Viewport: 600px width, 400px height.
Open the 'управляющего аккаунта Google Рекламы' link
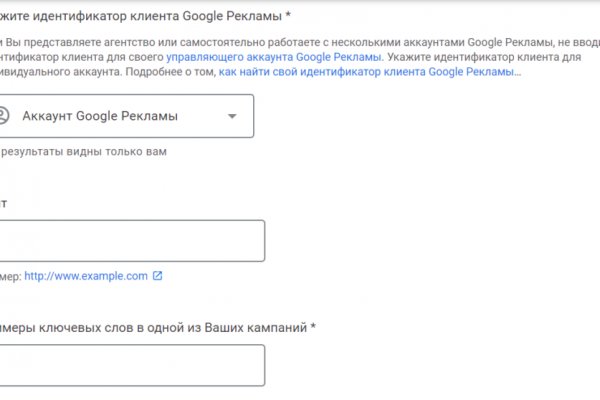point(273,57)
